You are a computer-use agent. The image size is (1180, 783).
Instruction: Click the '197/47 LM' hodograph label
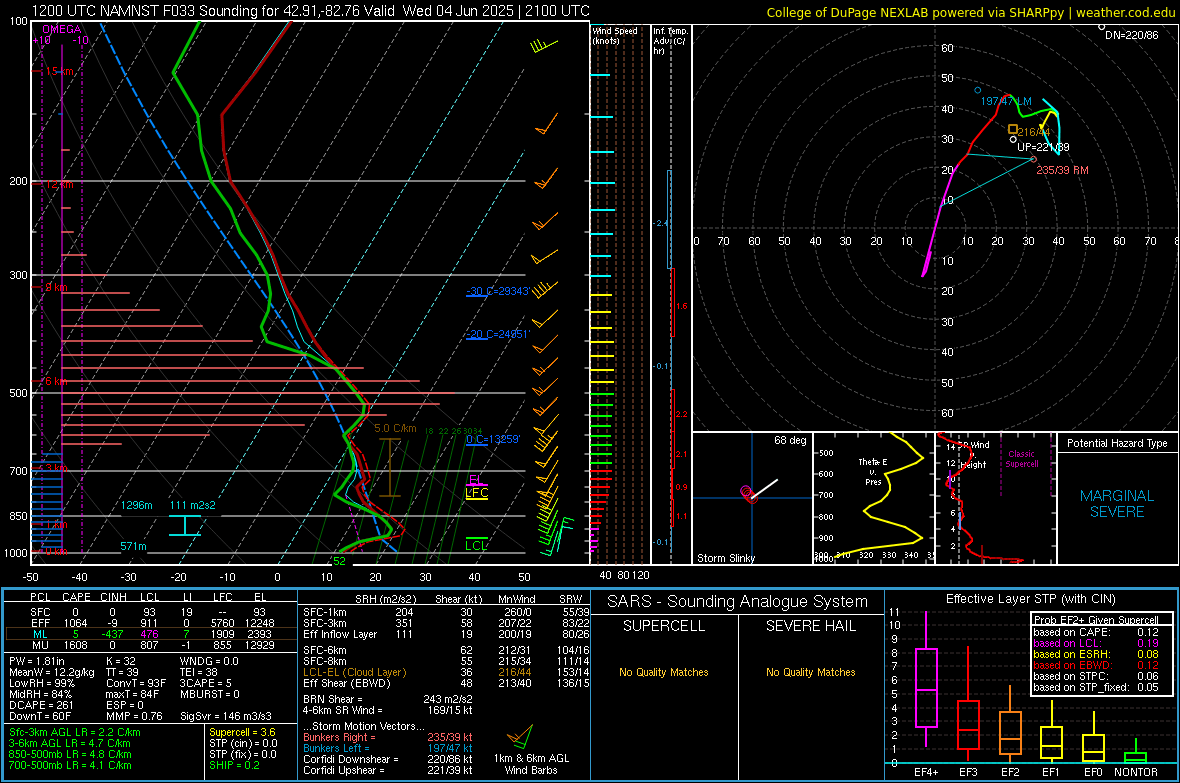(x=1006, y=101)
